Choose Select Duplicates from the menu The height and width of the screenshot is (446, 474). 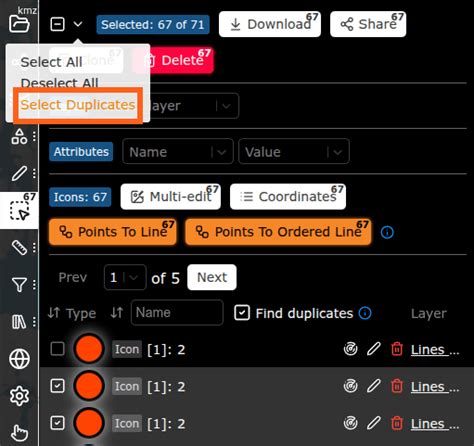78,105
